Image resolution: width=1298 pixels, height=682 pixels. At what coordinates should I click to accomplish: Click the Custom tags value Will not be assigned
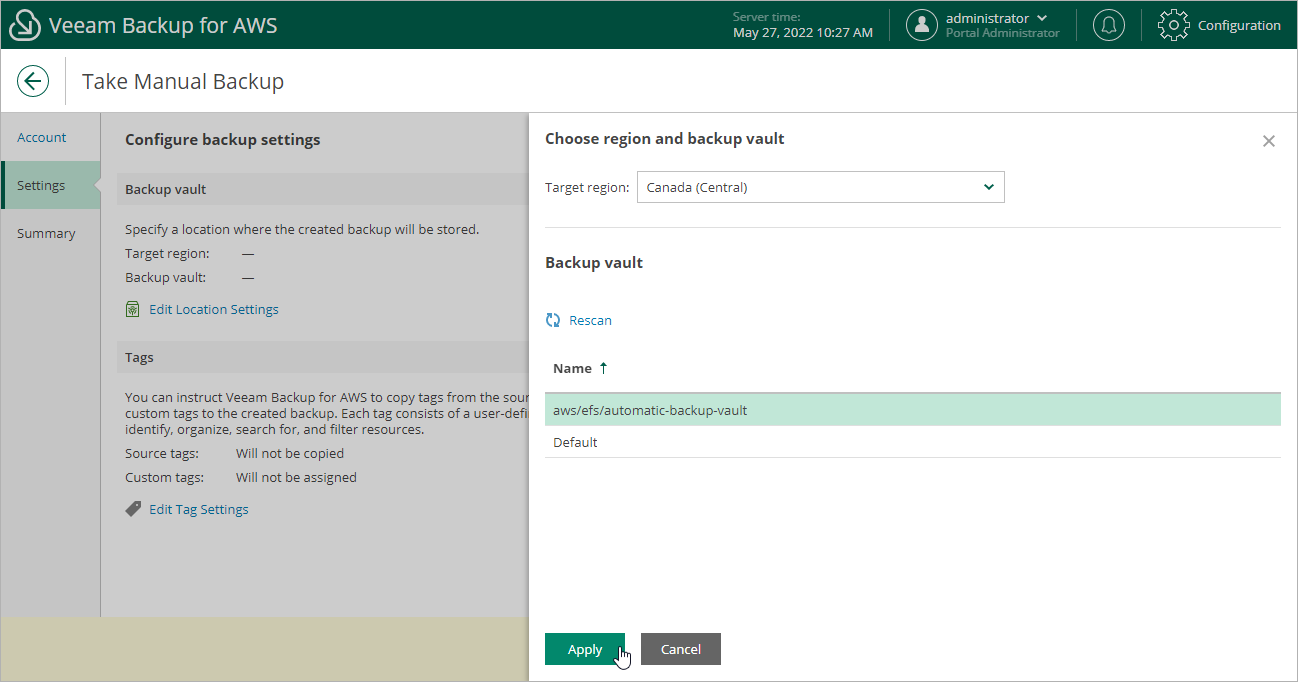[x=296, y=477]
